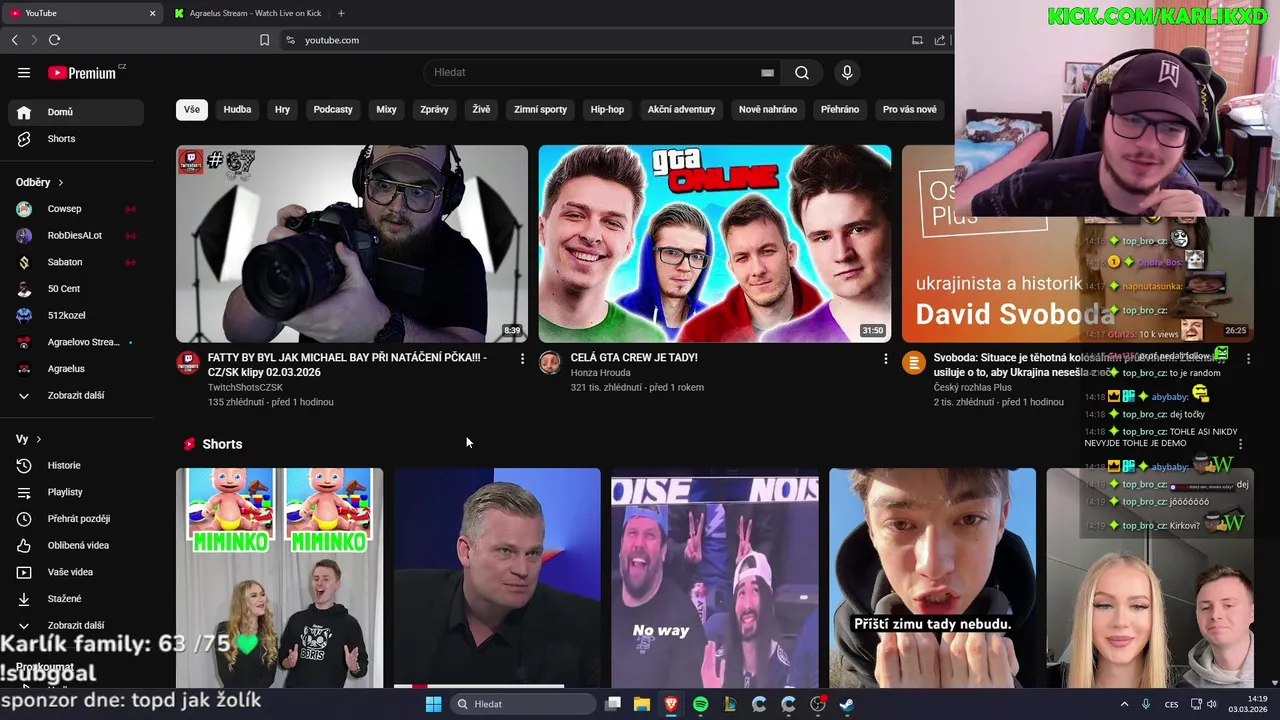Start voice search with microphone icon
This screenshot has height=720, width=1280.
[847, 72]
